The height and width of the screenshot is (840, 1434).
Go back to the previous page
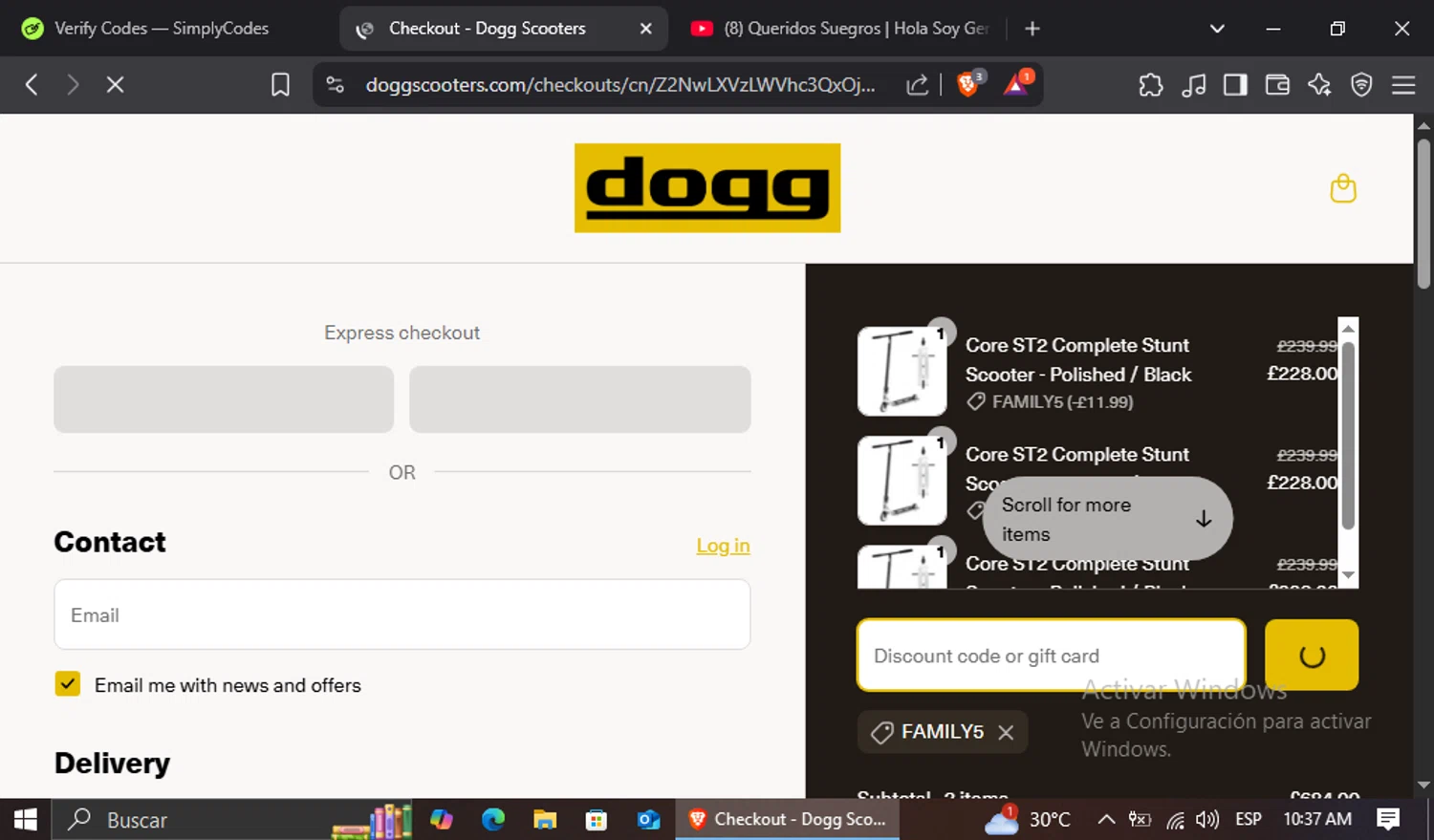[32, 85]
